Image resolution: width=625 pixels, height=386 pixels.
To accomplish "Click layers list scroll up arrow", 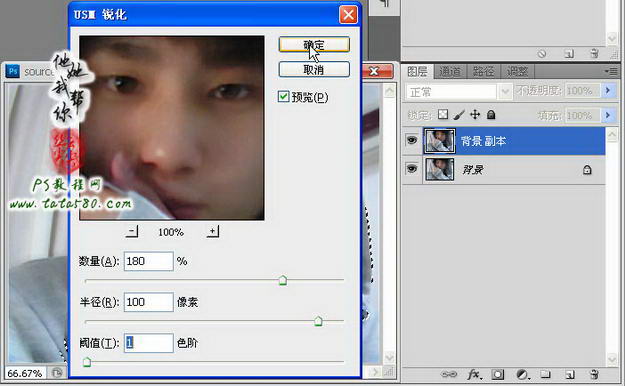I will pos(612,134).
